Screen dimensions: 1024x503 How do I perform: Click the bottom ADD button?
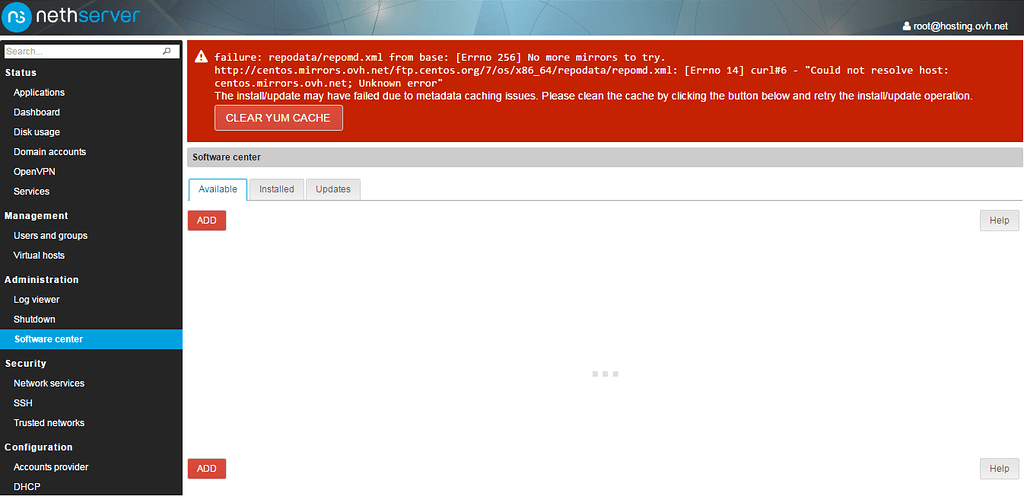[x=206, y=469]
